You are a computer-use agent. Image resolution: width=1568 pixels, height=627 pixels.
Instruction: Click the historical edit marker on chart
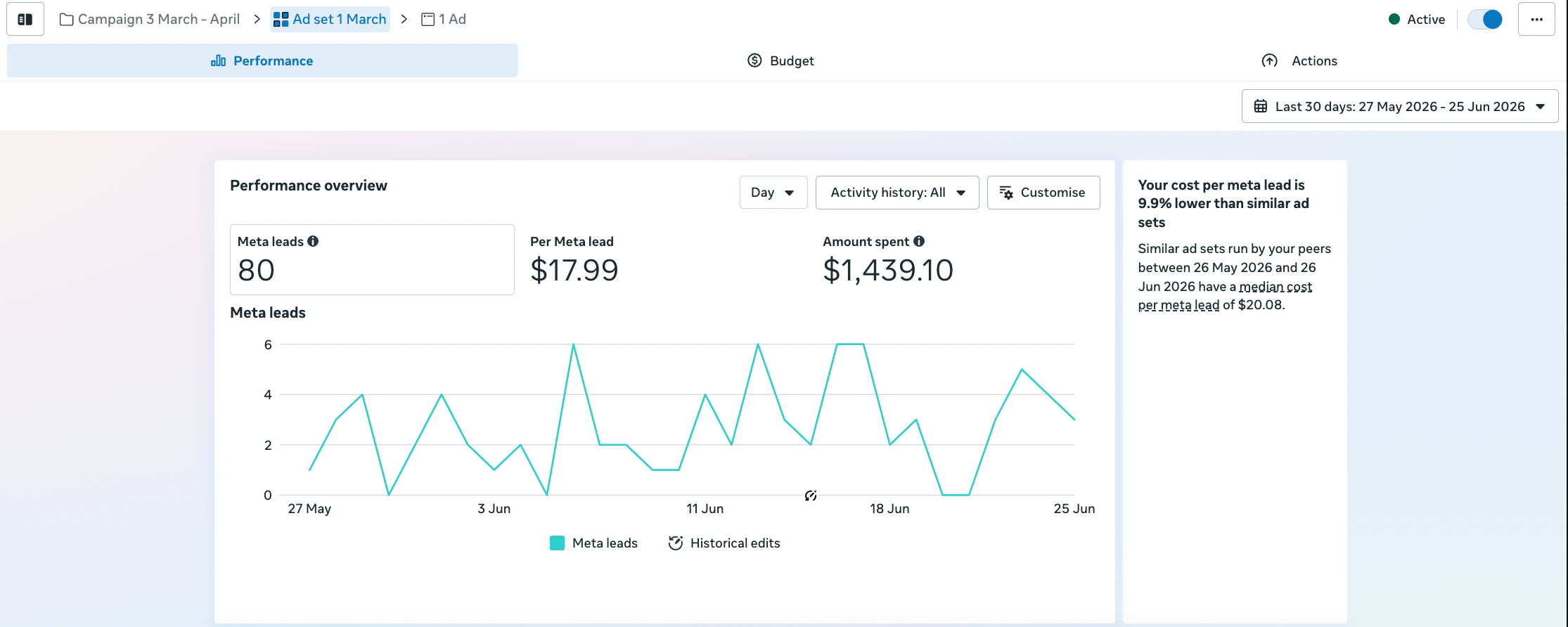coord(811,496)
